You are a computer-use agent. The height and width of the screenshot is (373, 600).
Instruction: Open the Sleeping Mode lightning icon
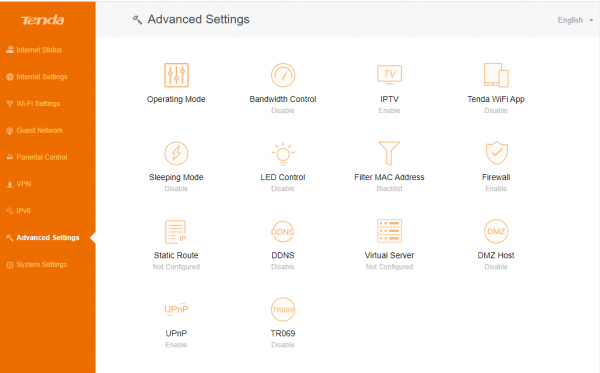click(176, 153)
